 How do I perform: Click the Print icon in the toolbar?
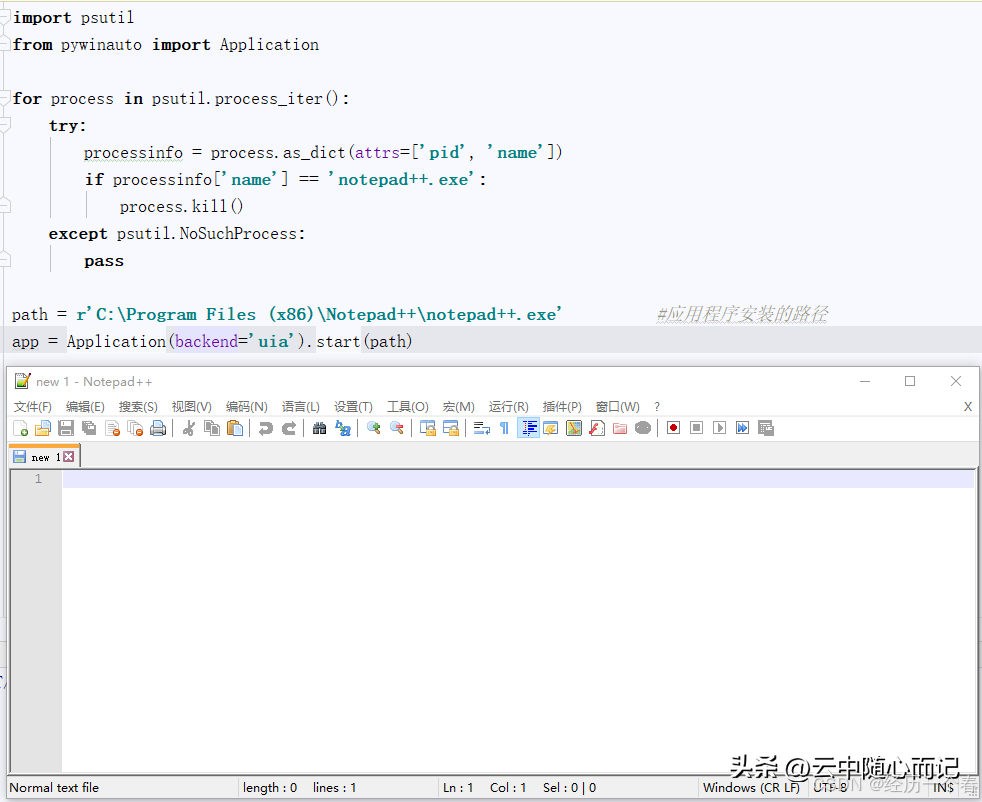tap(158, 428)
